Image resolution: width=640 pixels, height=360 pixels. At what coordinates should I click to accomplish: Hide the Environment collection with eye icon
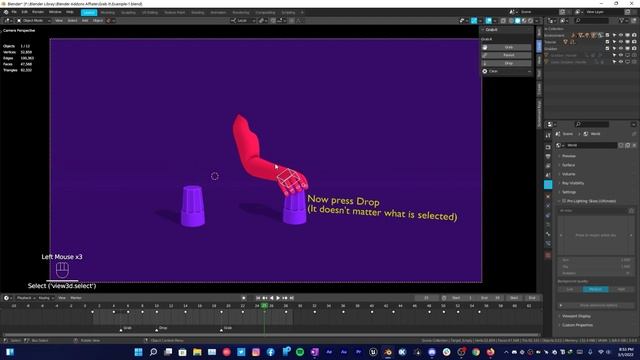(621, 36)
